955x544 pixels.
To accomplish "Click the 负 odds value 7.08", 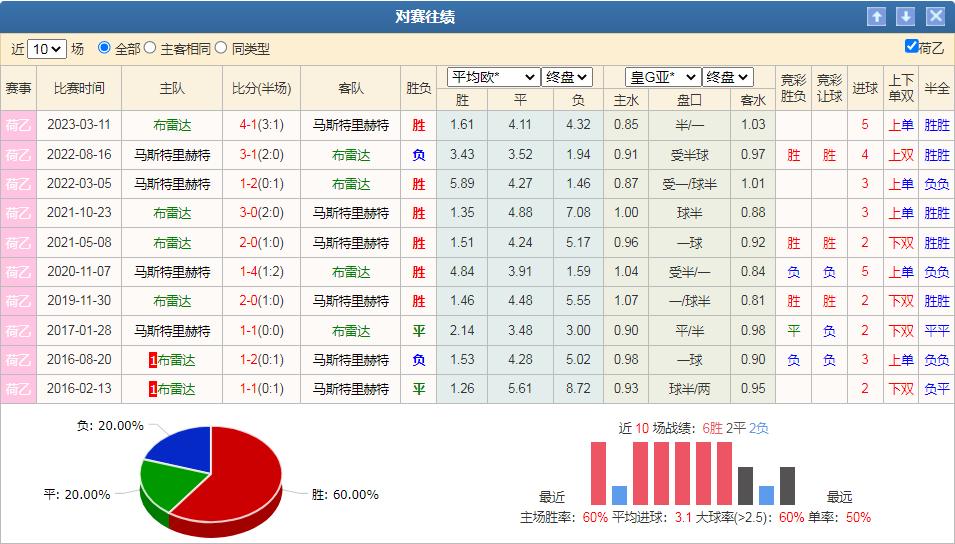I will coord(578,213).
